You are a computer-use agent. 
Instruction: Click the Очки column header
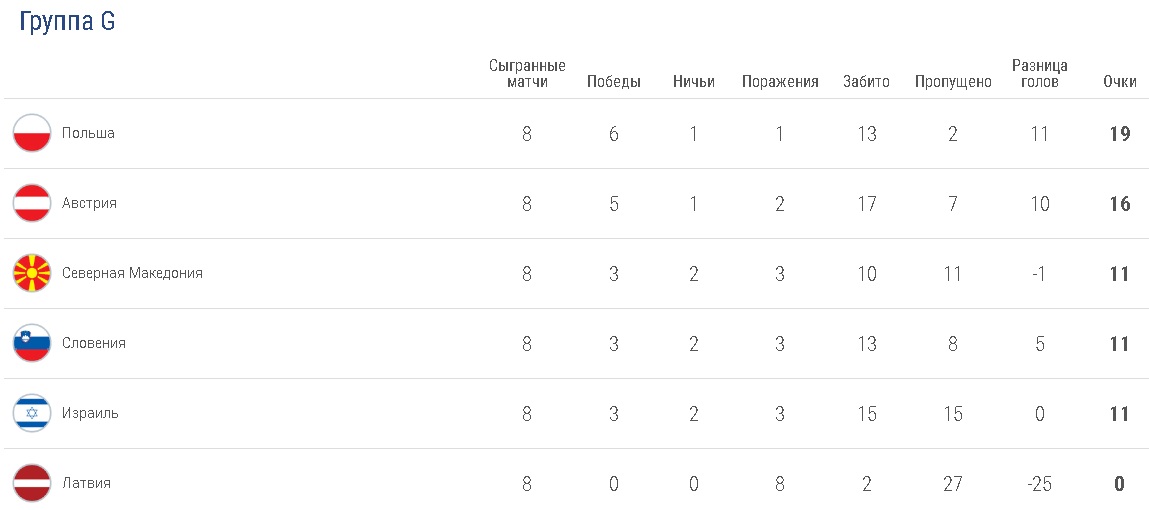coord(1120,82)
